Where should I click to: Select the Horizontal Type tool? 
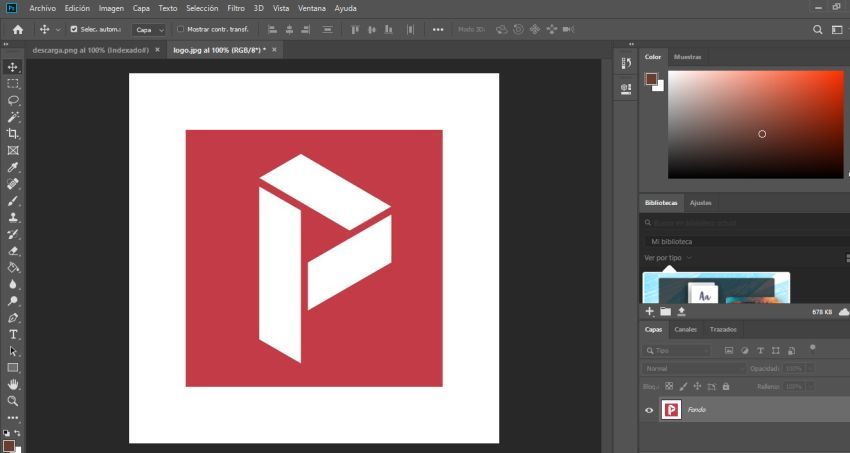tap(13, 334)
